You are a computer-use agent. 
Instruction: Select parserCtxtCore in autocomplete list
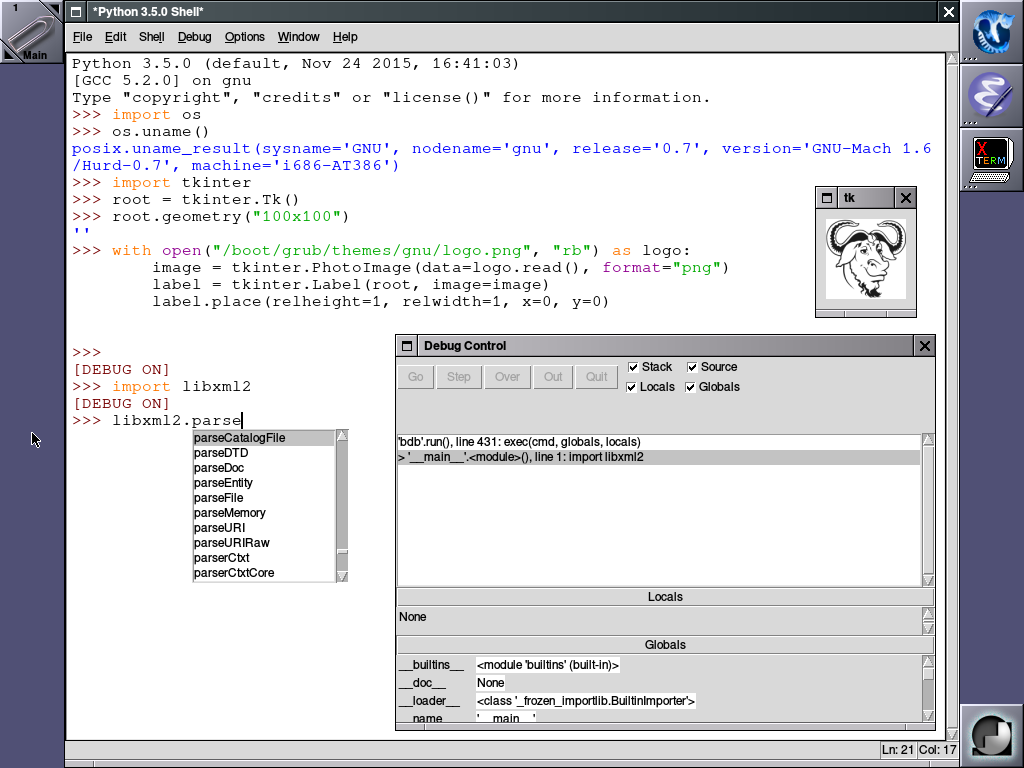point(263,573)
